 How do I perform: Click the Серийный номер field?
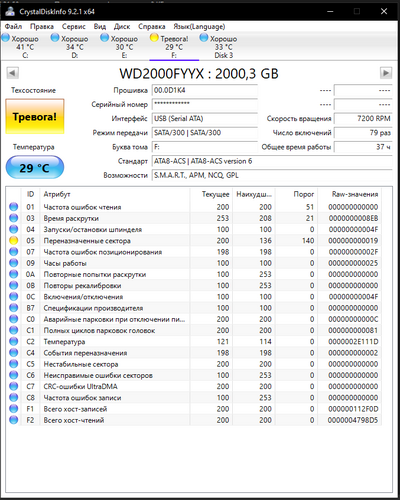click(205, 104)
